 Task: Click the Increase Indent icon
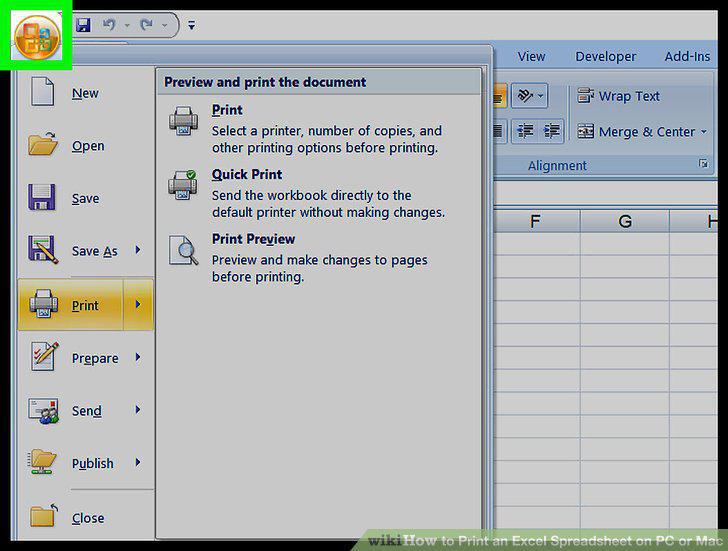[x=551, y=131]
